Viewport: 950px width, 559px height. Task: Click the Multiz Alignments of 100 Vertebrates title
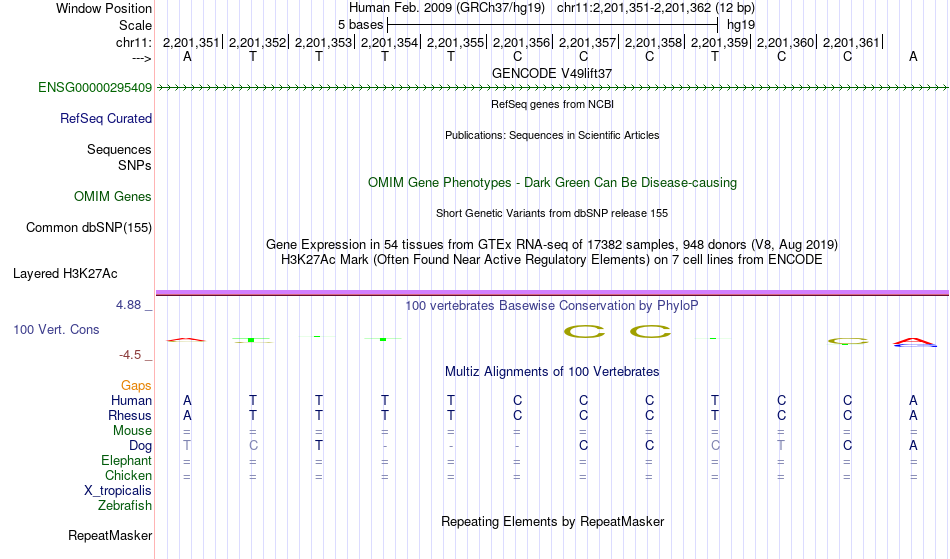(x=552, y=372)
